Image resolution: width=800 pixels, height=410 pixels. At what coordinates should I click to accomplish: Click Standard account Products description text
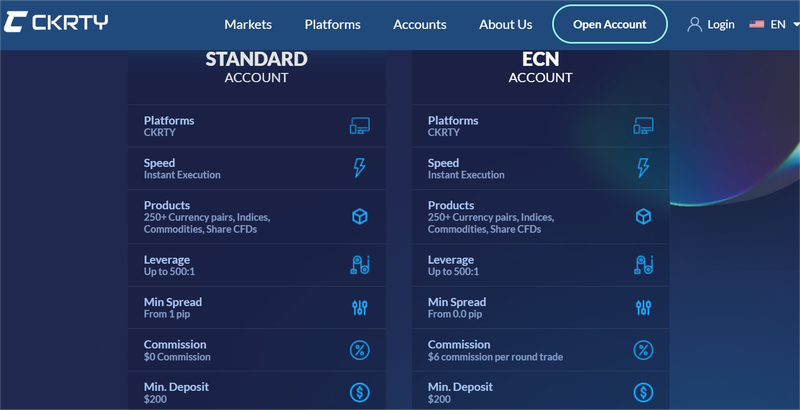[x=207, y=223]
